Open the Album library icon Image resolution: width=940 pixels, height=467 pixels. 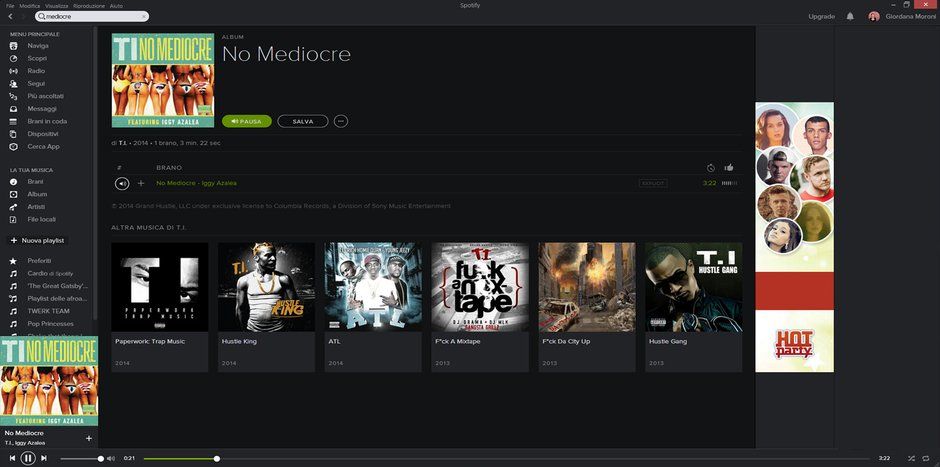tap(13, 194)
